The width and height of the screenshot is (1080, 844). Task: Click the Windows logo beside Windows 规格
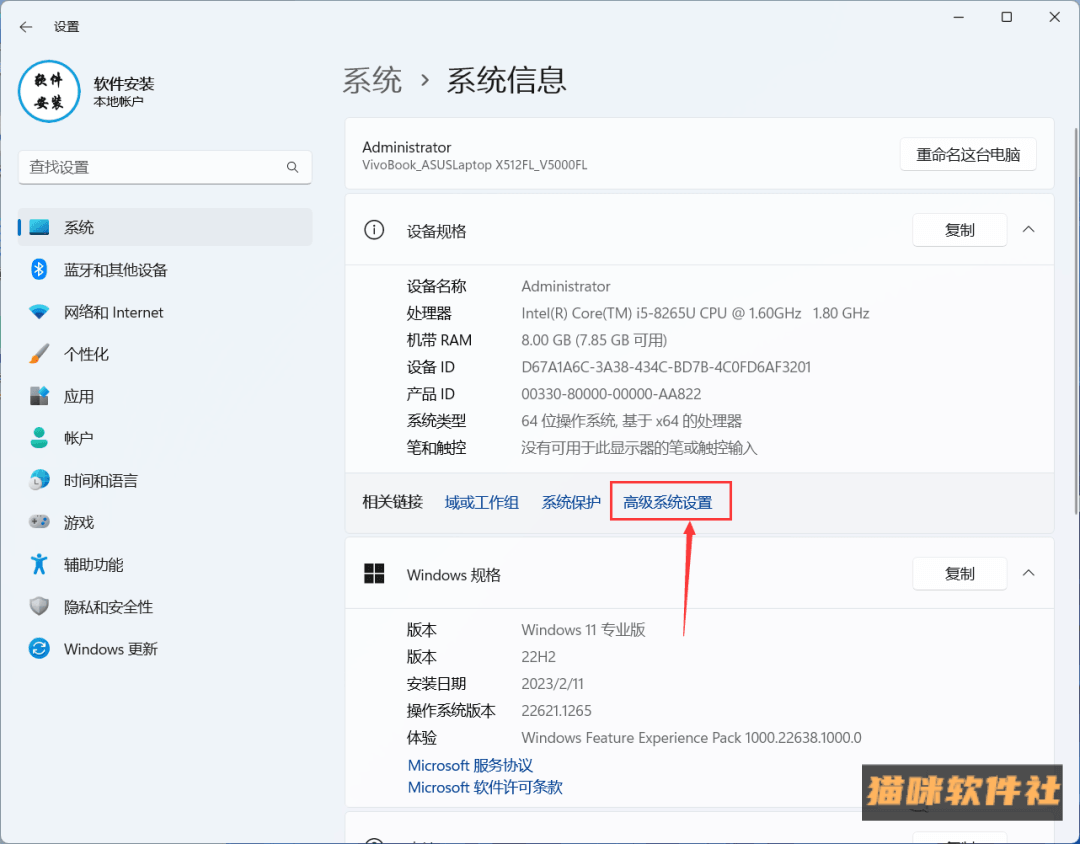point(374,574)
